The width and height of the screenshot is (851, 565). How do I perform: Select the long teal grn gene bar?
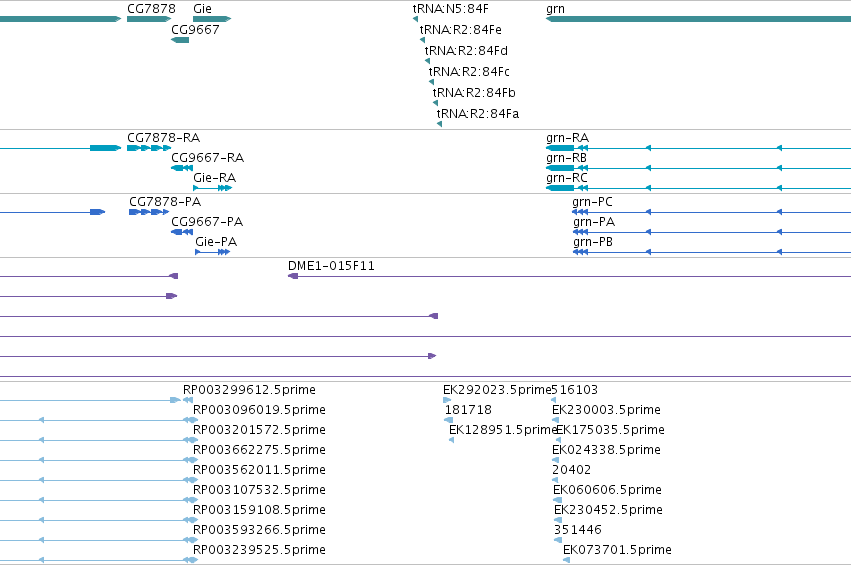pos(698,19)
